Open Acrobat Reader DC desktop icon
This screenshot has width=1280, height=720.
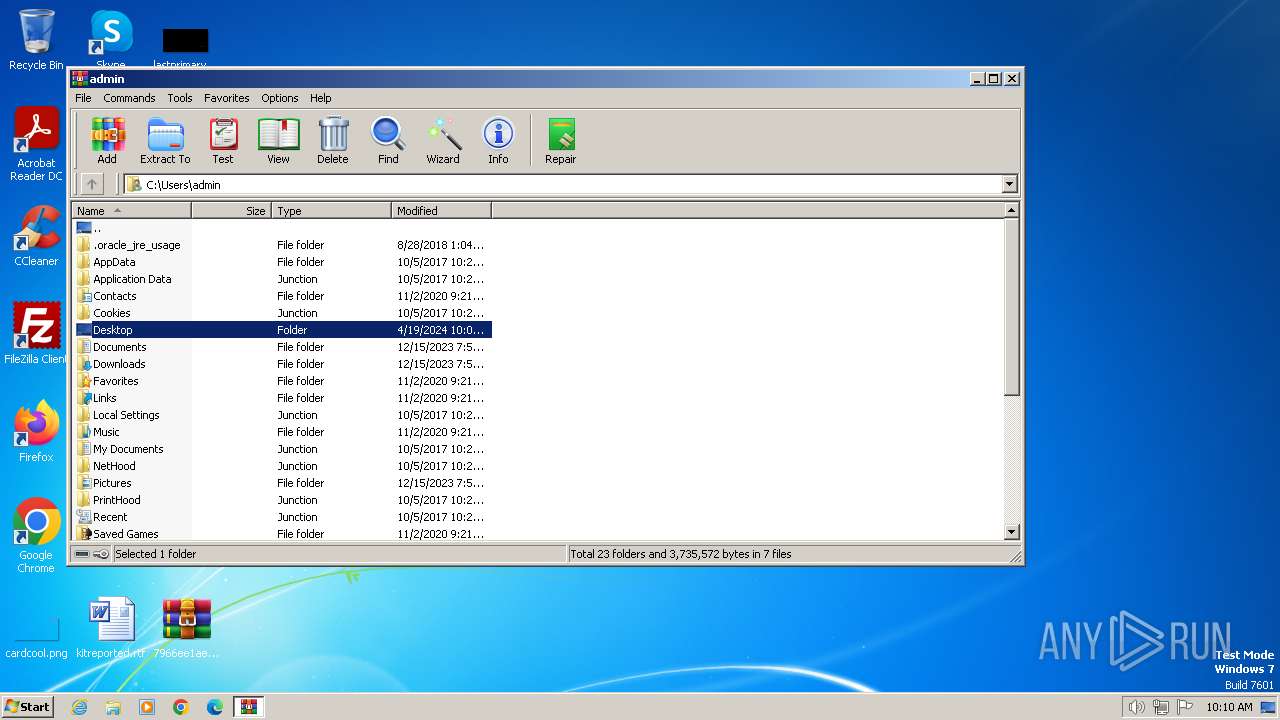tap(36, 145)
